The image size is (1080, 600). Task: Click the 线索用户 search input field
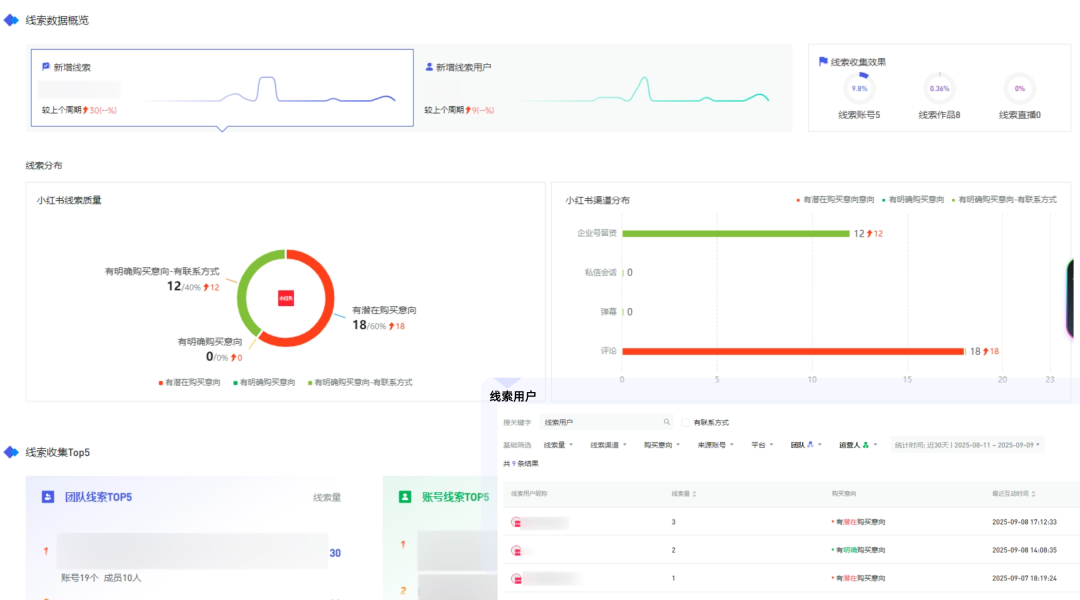[x=600, y=422]
